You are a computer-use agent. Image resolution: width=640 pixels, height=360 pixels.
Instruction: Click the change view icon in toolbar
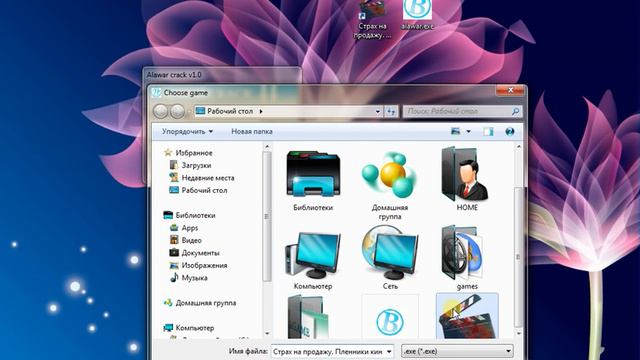456,131
